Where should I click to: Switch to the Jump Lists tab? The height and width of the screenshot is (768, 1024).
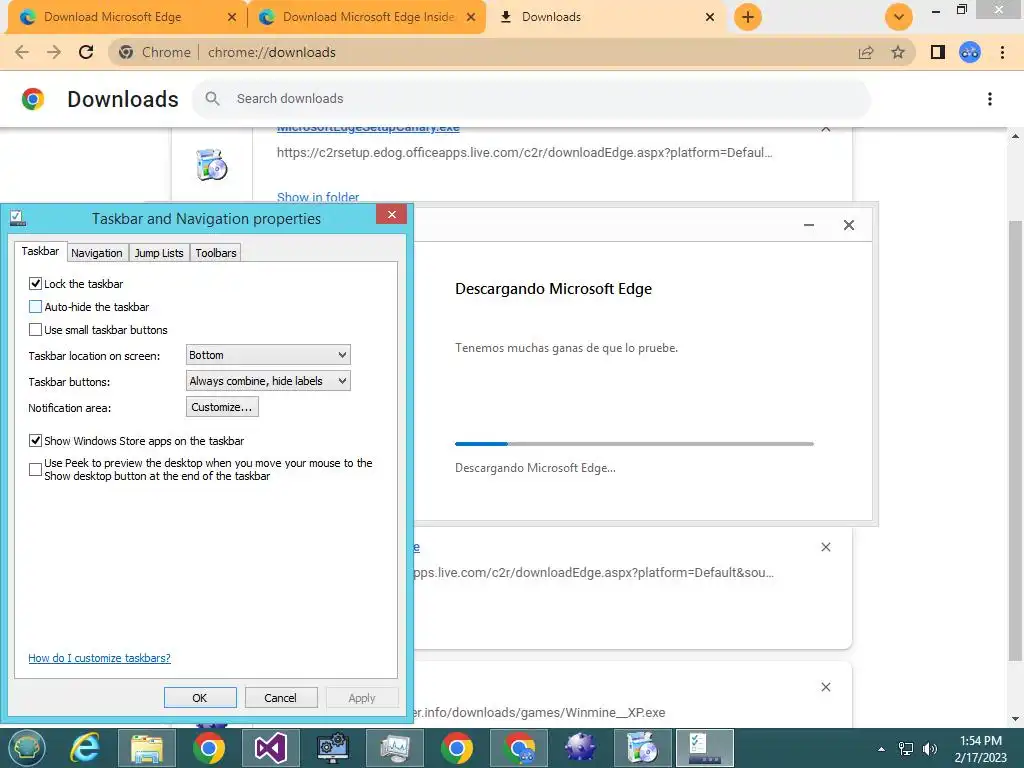click(159, 253)
